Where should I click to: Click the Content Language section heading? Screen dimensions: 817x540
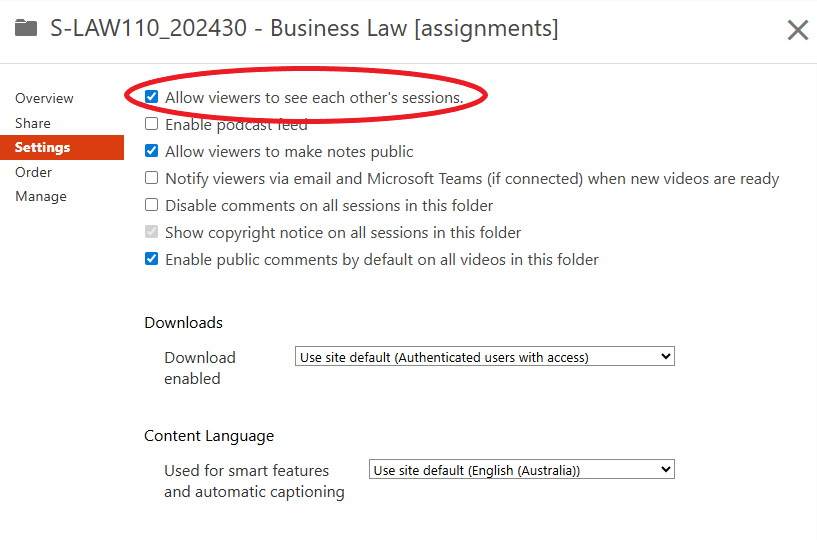point(209,436)
